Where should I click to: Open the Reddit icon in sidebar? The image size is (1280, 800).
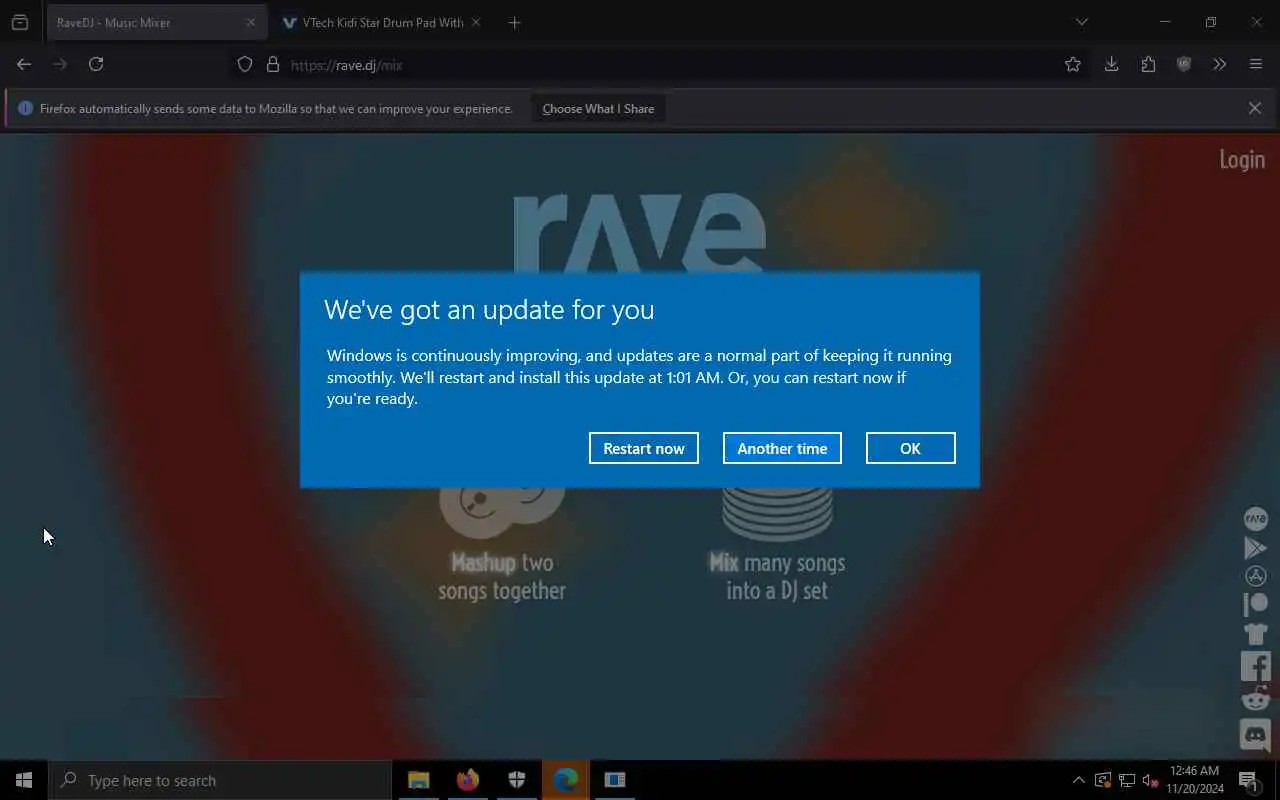[1255, 698]
